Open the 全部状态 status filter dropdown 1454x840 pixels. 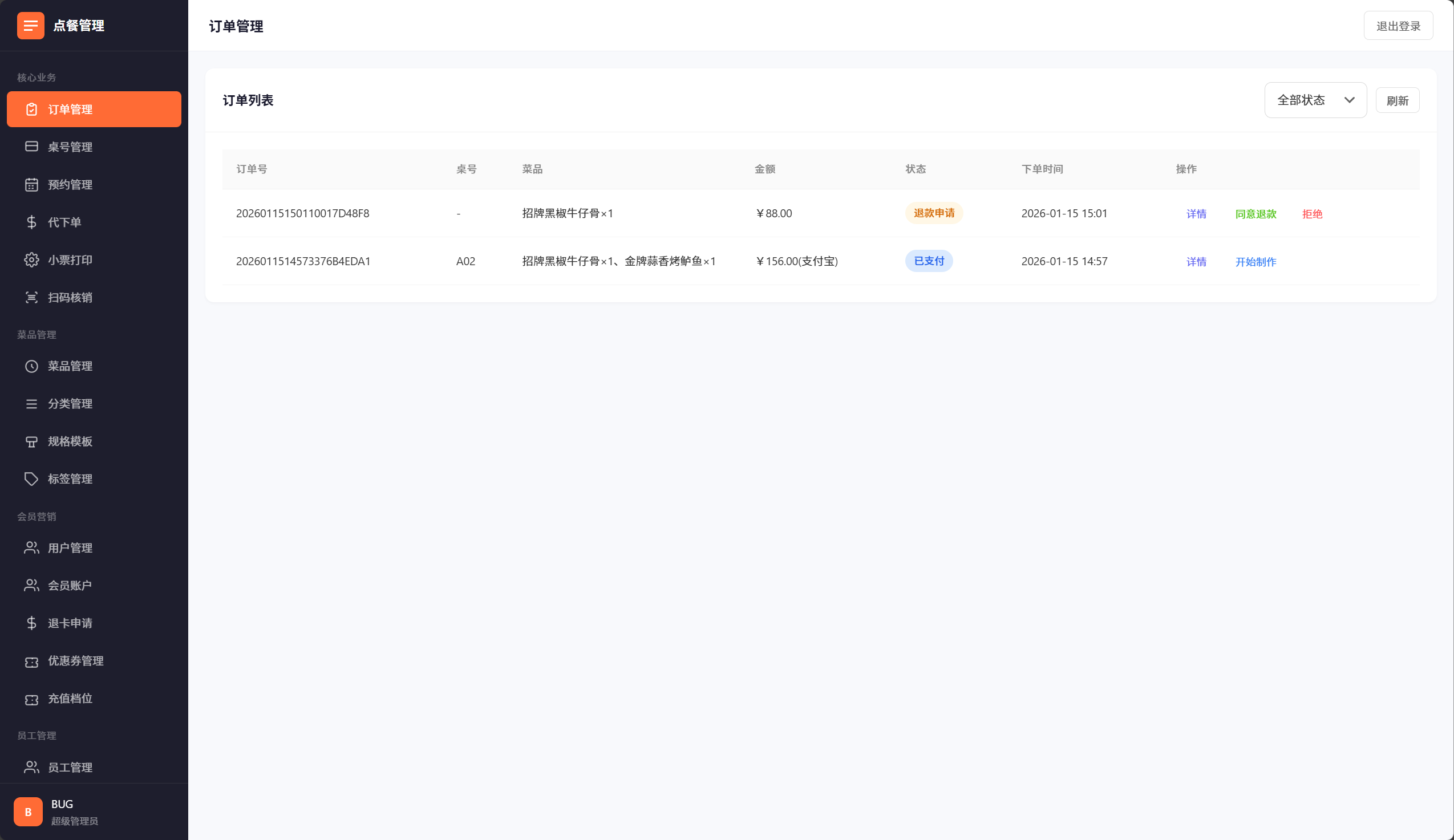click(1314, 100)
